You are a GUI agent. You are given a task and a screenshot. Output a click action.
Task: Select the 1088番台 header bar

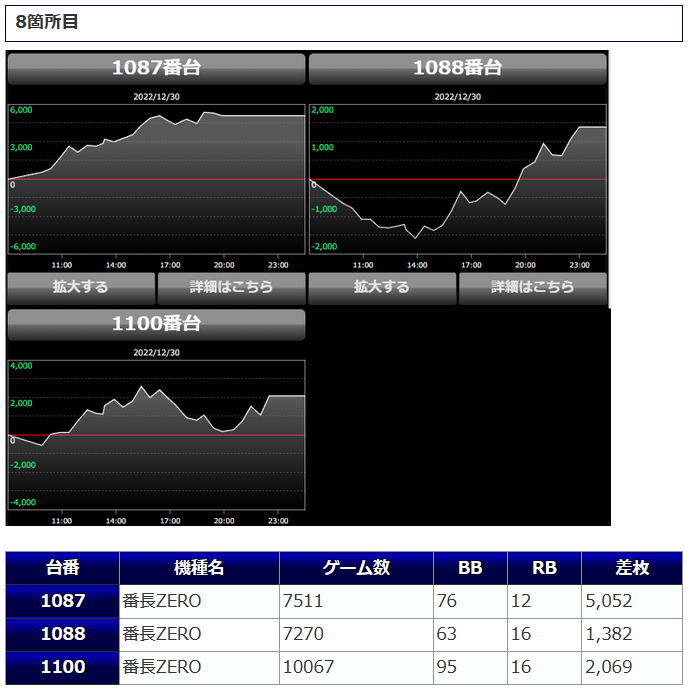pos(458,68)
